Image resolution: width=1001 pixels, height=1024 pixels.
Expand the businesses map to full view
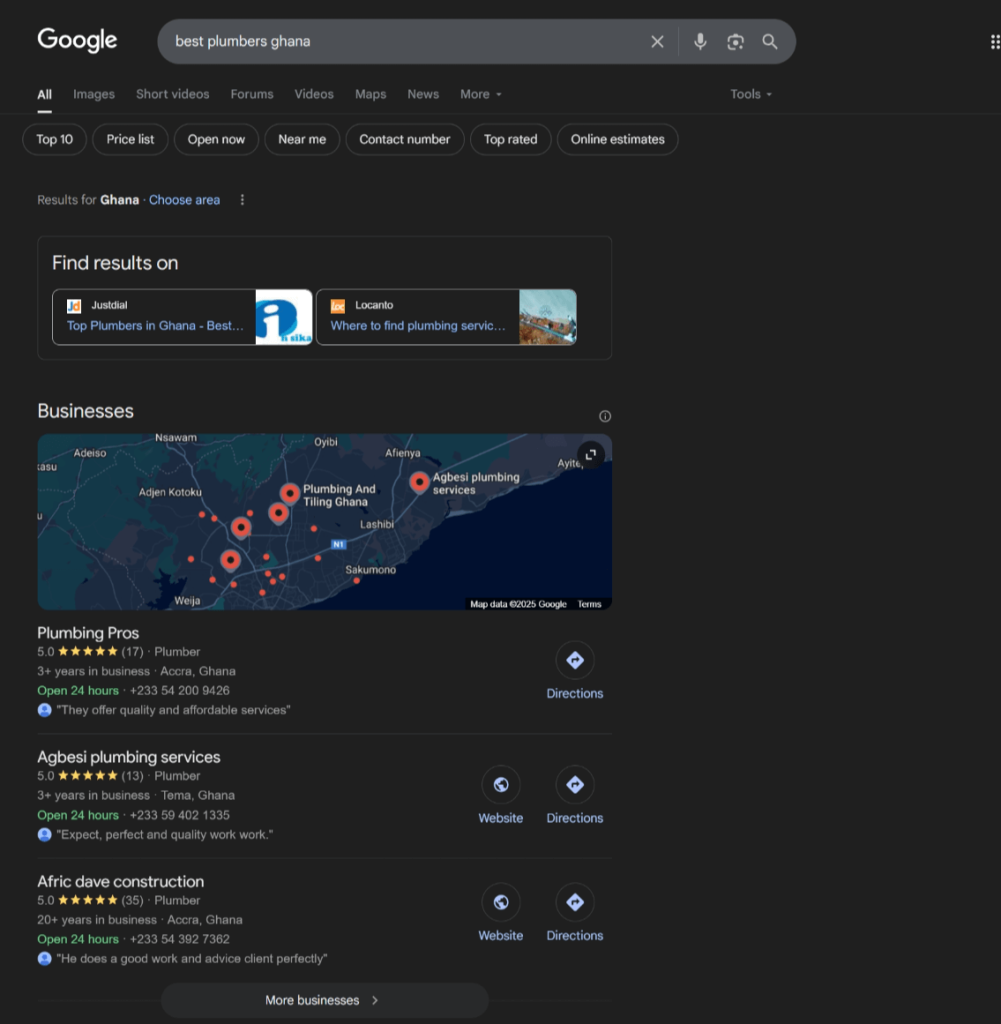pyautogui.click(x=591, y=455)
